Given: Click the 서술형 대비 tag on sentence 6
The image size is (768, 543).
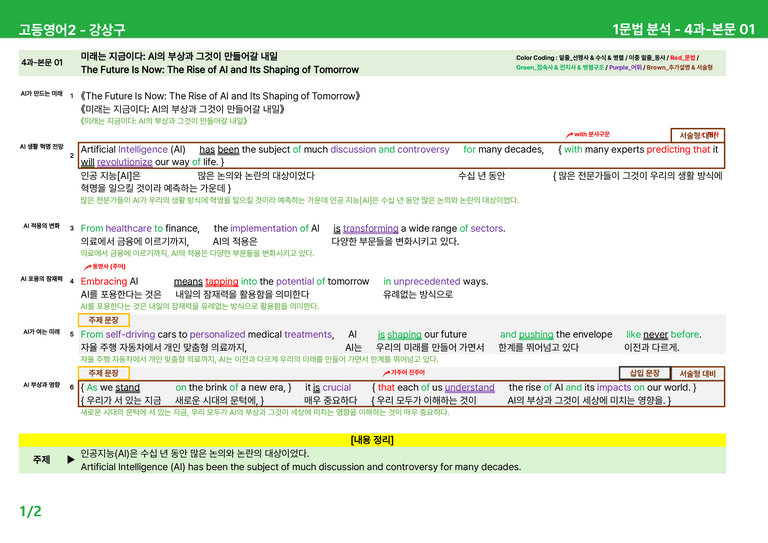Looking at the screenshot, I should click(x=697, y=374).
